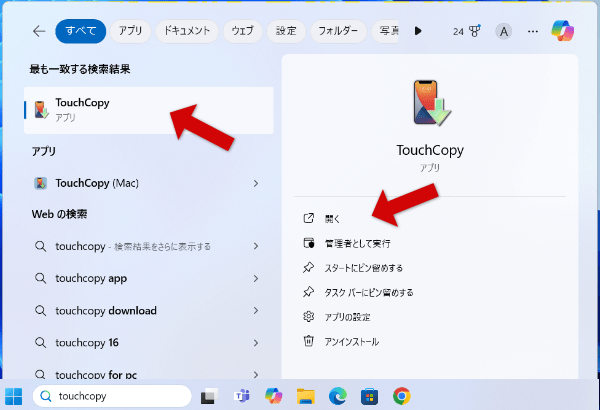Open Copilot from the taskbar
Screen dimensions: 600x410
[273, 396]
